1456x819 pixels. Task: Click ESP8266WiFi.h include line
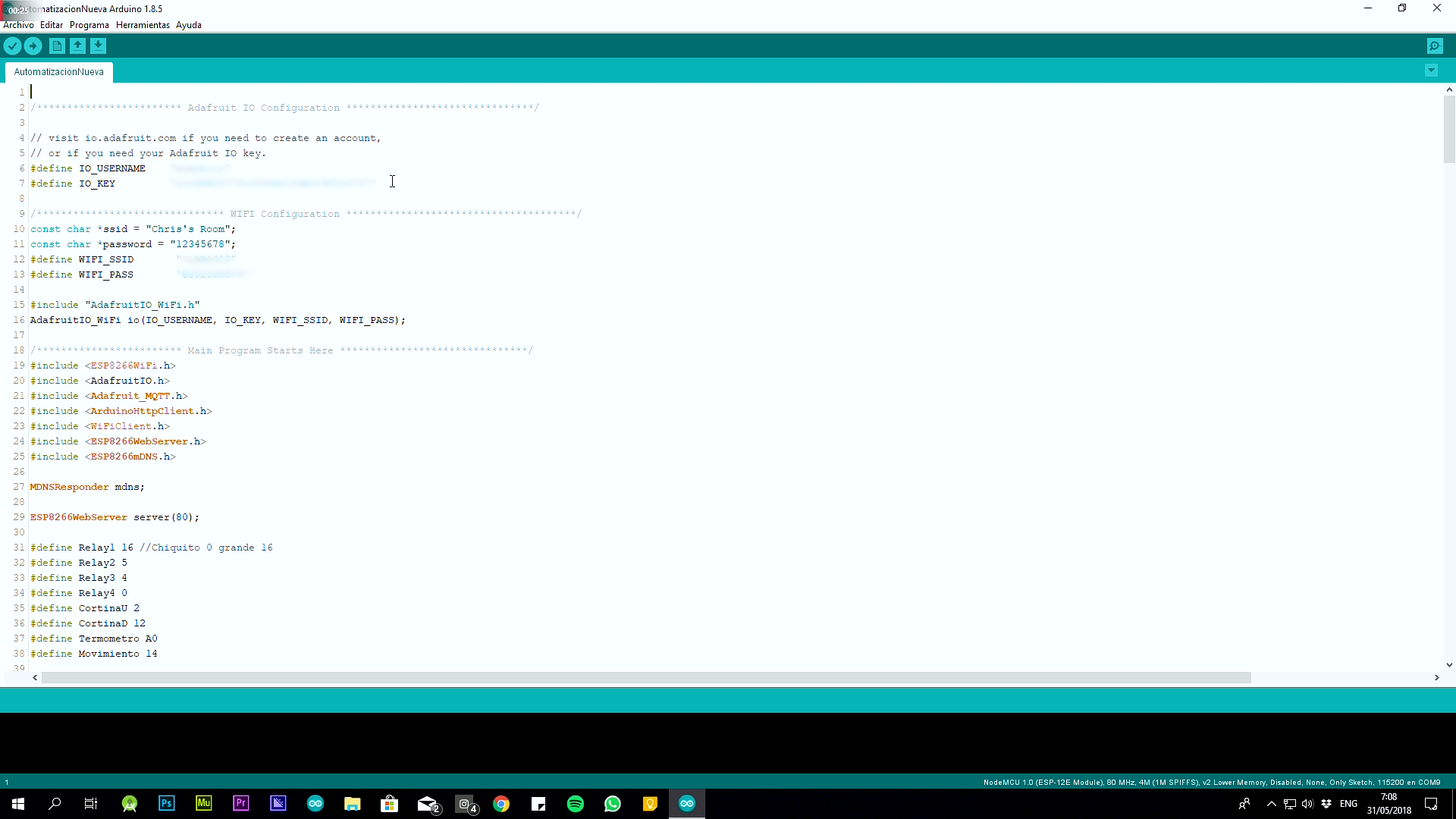[x=103, y=366]
